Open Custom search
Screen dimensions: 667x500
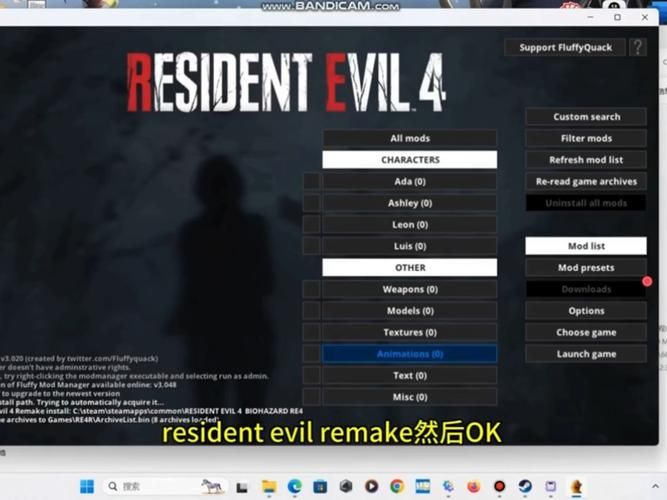click(x=586, y=117)
